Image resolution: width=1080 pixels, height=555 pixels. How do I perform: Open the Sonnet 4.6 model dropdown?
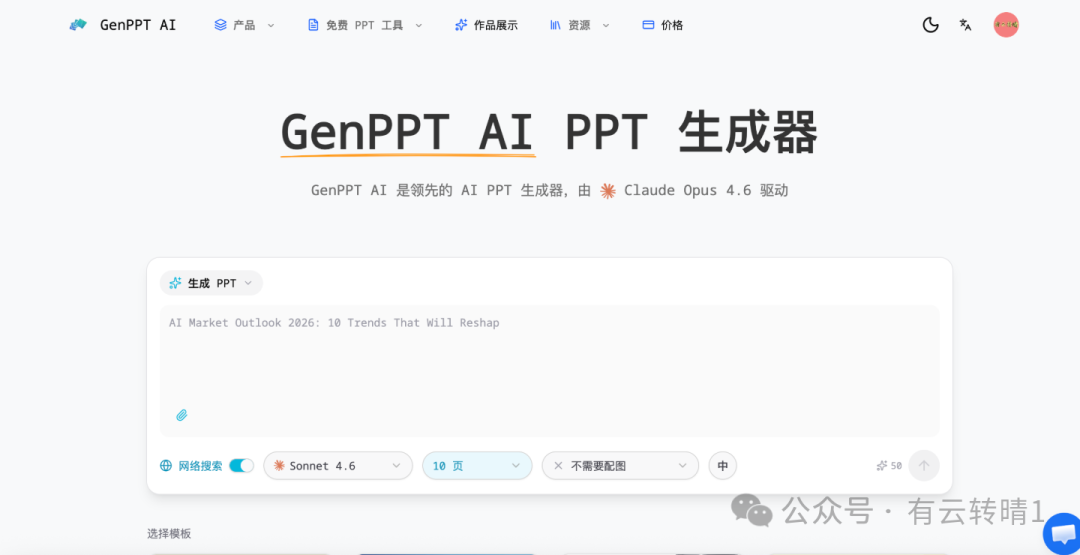tap(338, 465)
